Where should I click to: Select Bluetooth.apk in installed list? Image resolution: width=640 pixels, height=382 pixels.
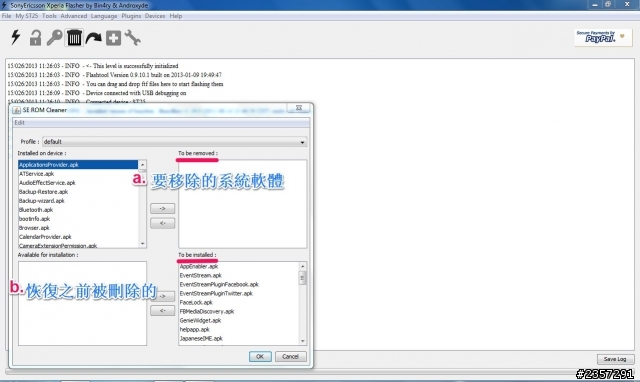(x=78, y=209)
